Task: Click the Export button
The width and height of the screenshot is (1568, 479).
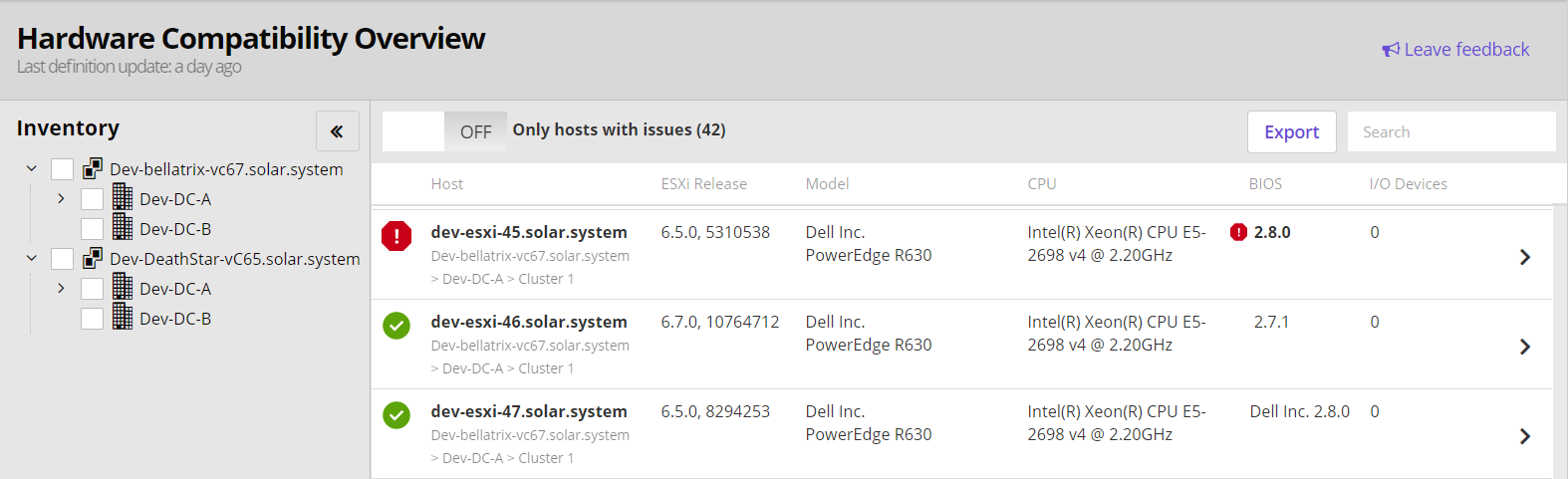Action: pyautogui.click(x=1292, y=131)
